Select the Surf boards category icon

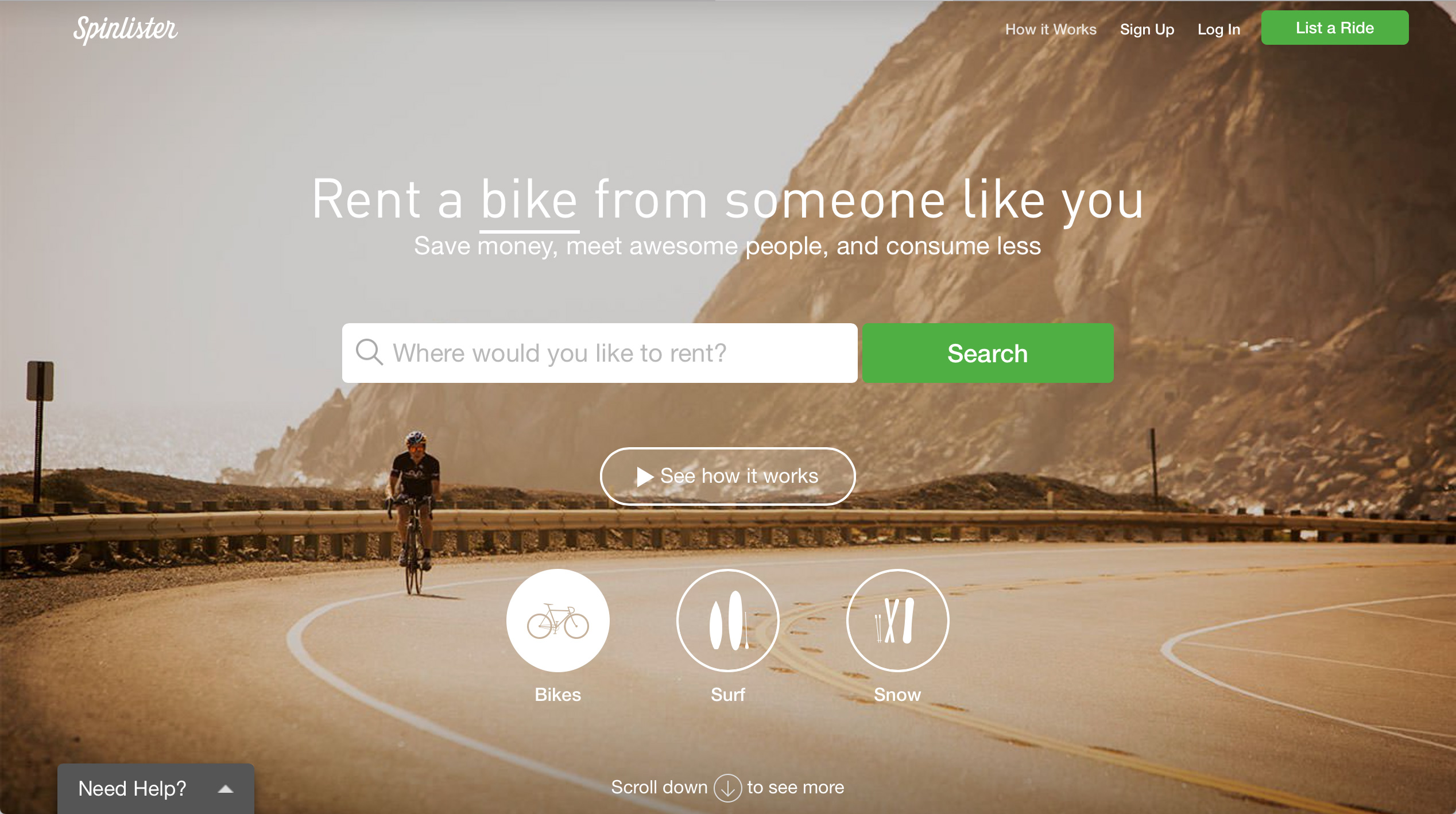[x=727, y=620]
